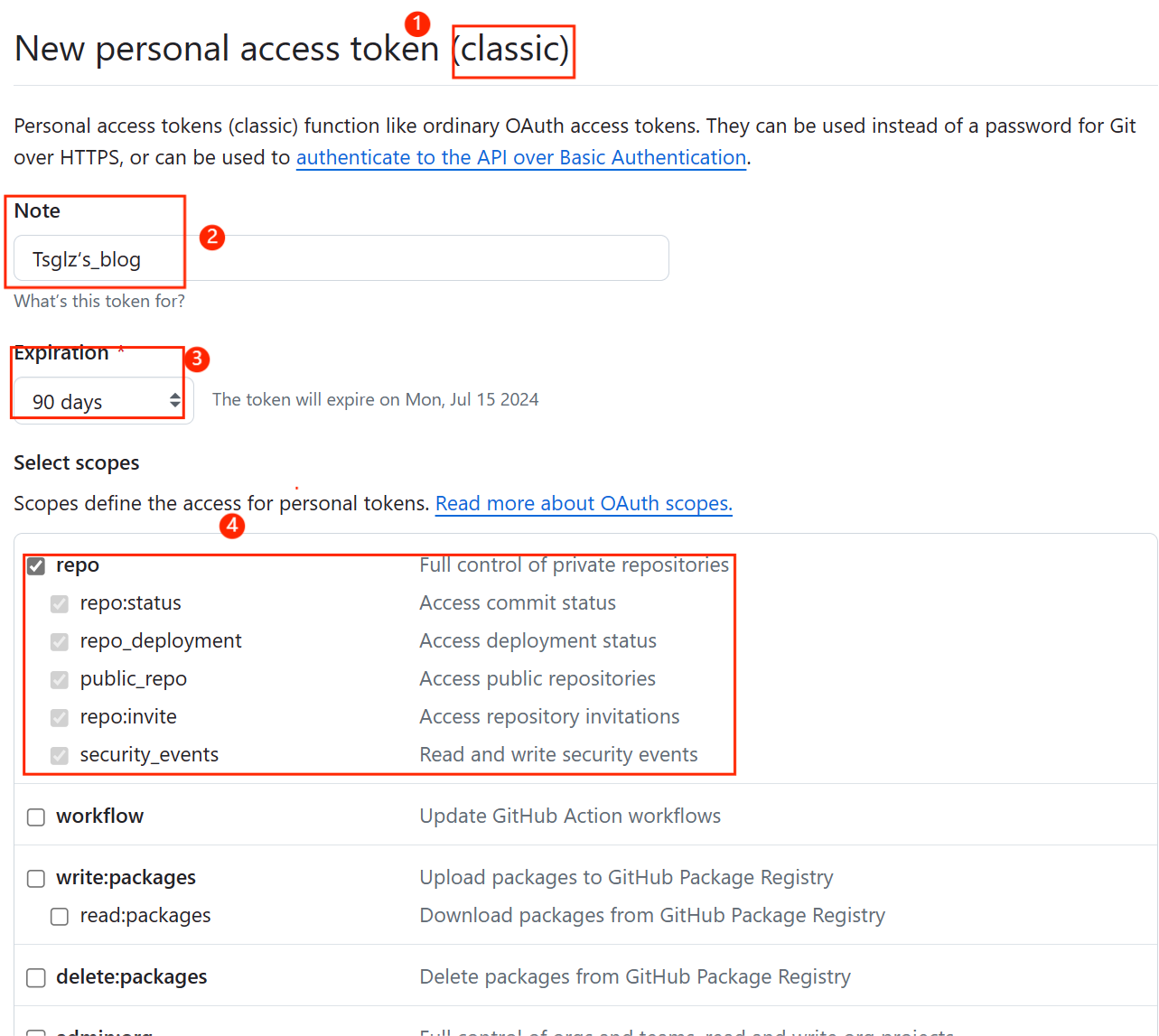Click the red number 3 annotation marker

click(197, 359)
